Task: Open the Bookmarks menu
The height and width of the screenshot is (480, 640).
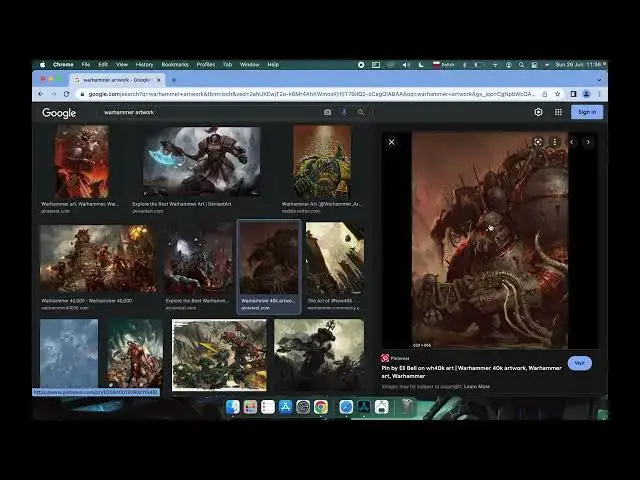Action: pyautogui.click(x=175, y=64)
